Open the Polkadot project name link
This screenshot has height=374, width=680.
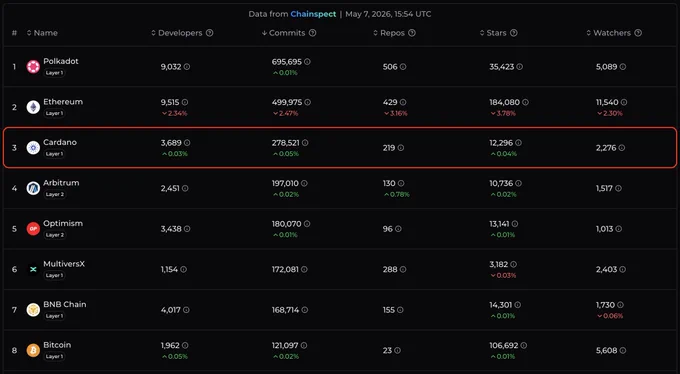(61, 61)
